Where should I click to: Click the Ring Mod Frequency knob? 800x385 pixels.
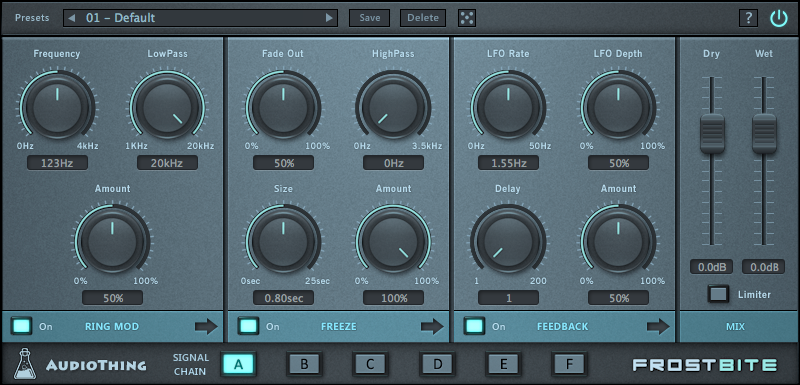coord(58,107)
